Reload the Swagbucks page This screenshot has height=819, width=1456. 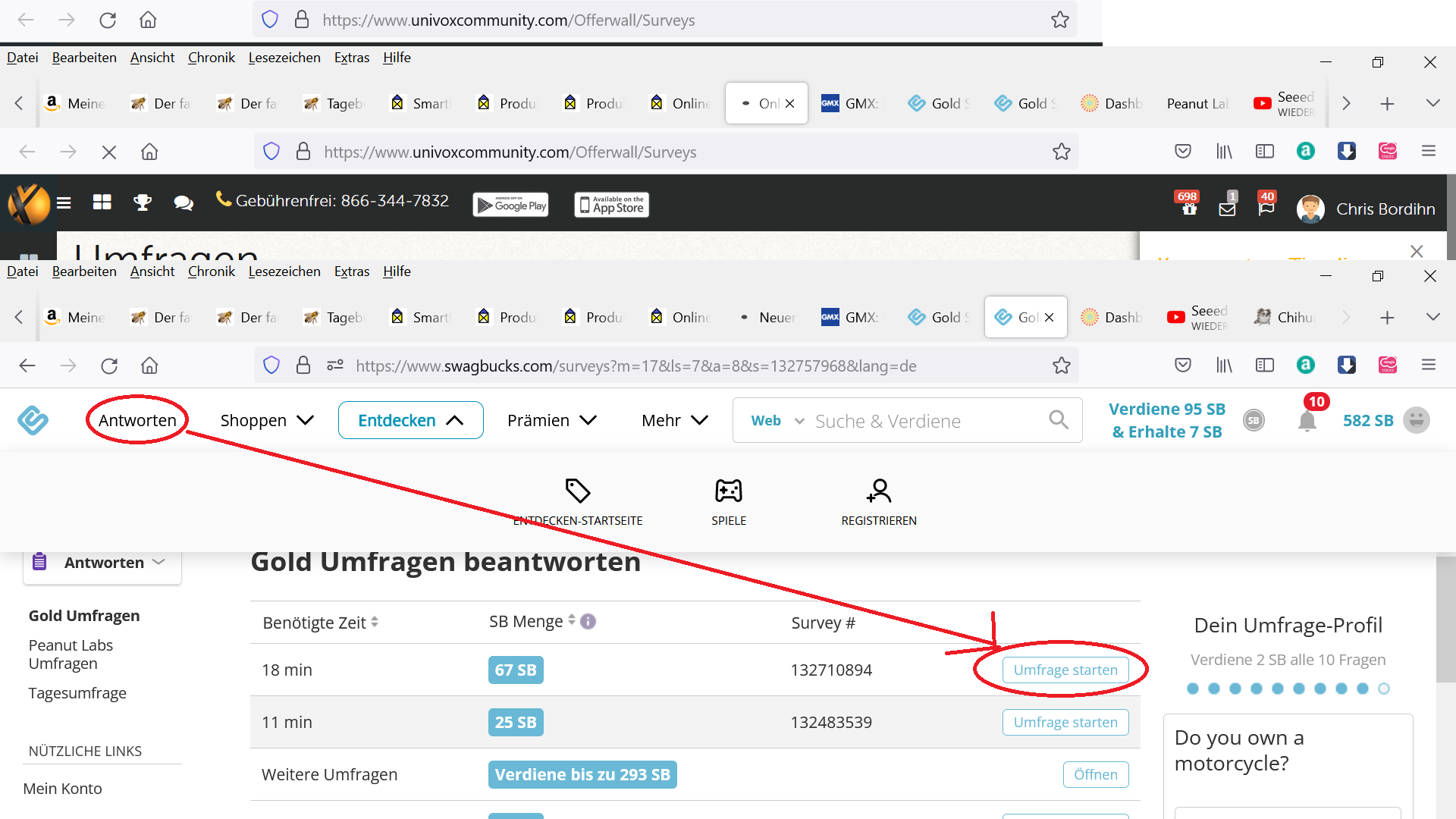click(x=109, y=366)
